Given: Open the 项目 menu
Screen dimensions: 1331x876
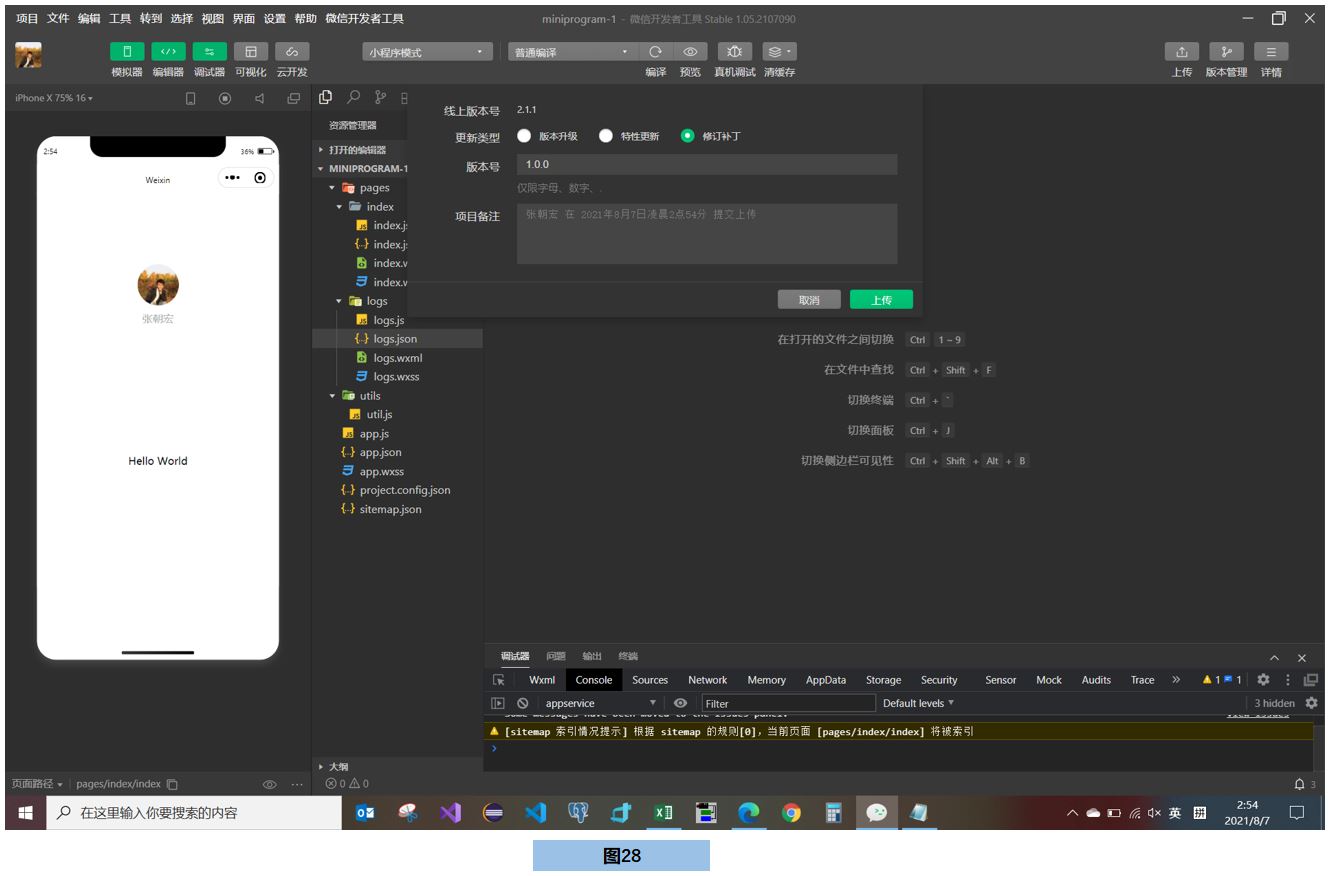Looking at the screenshot, I should [27, 19].
